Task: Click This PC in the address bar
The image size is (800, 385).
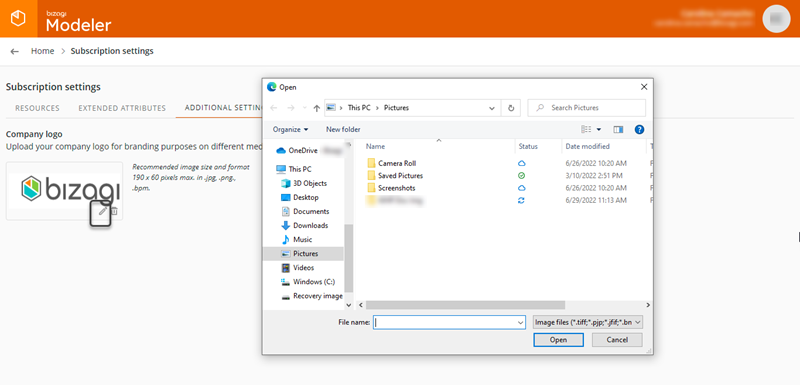Action: tap(359, 108)
